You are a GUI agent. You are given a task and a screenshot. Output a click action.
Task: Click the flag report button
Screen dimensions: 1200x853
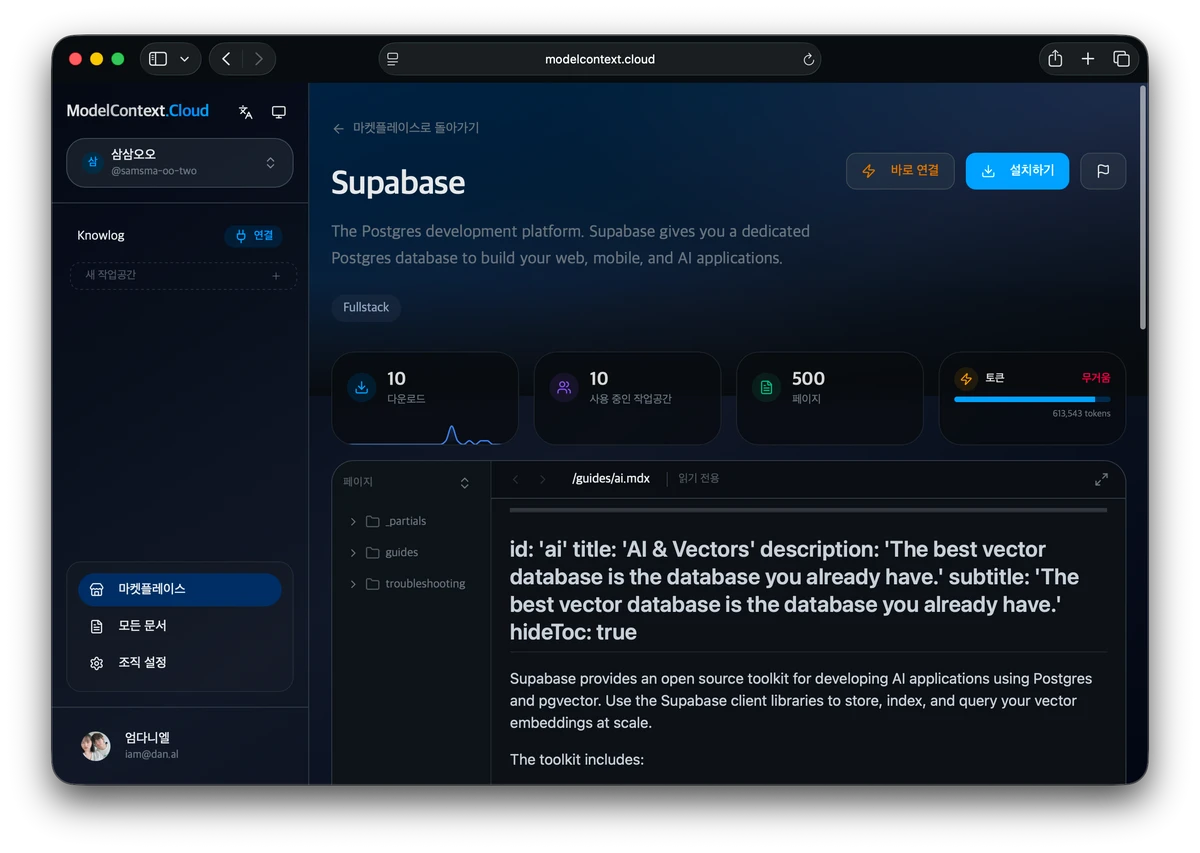point(1103,171)
